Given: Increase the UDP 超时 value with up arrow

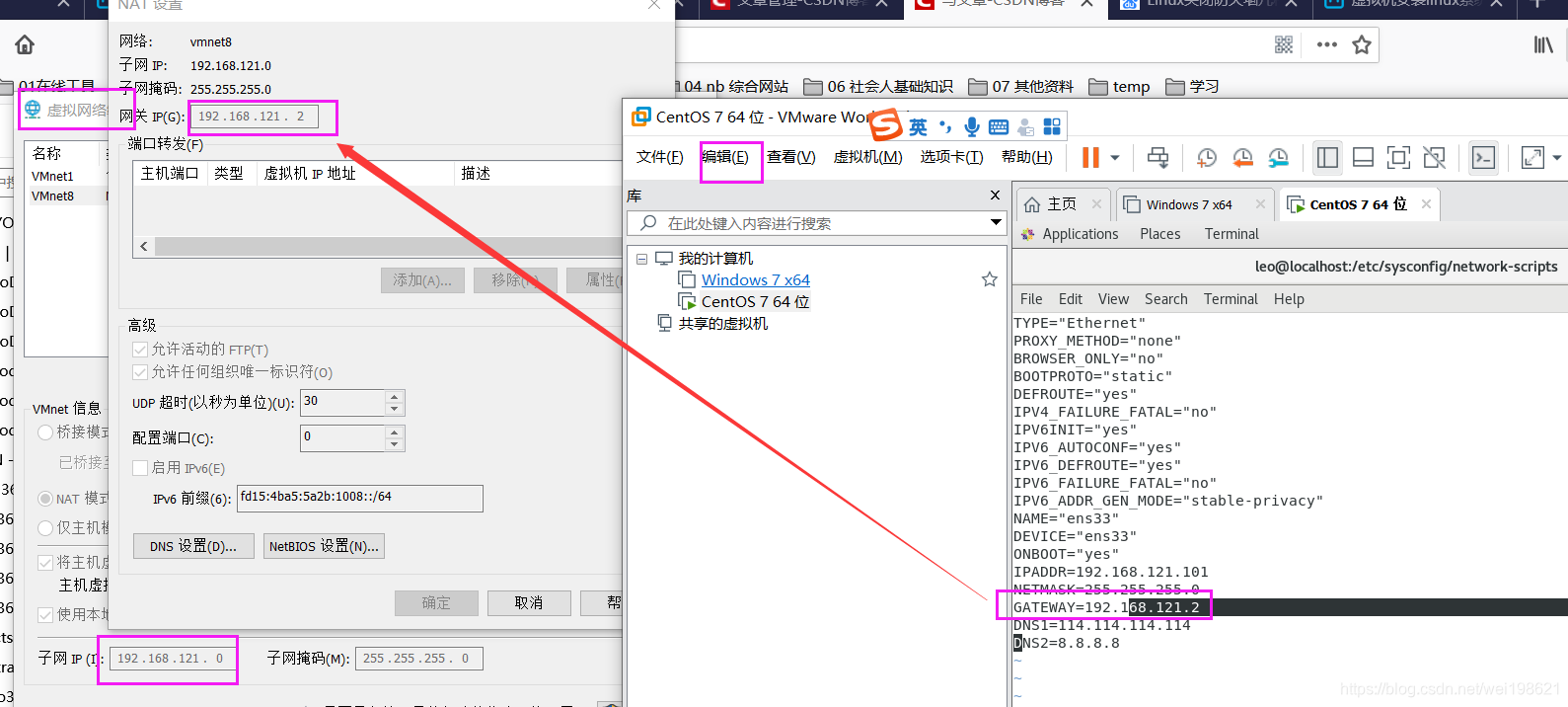Looking at the screenshot, I should 395,397.
